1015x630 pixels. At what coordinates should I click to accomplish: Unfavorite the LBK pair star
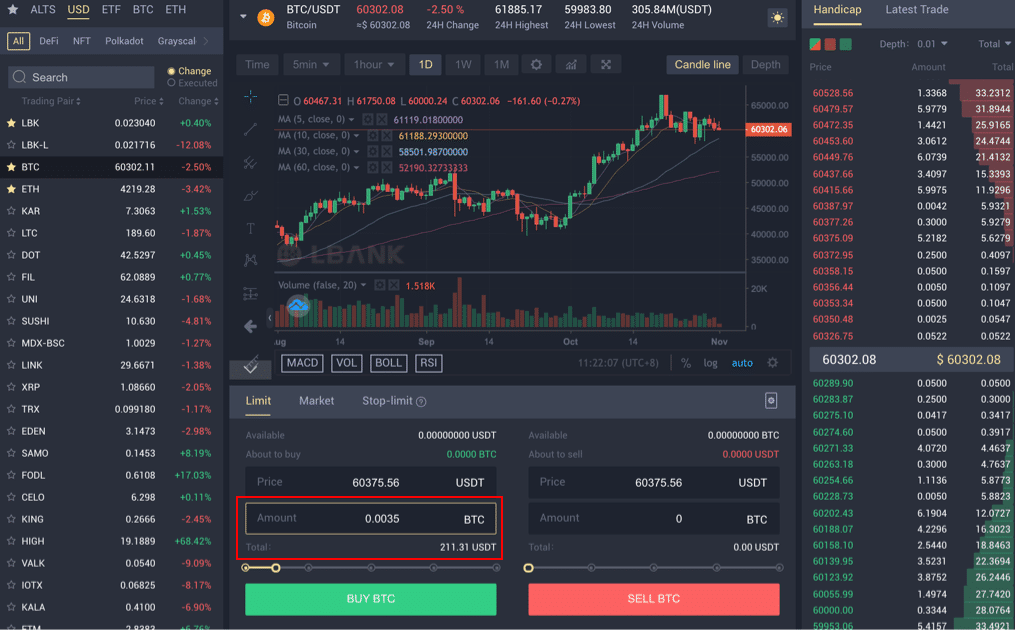click(x=11, y=123)
